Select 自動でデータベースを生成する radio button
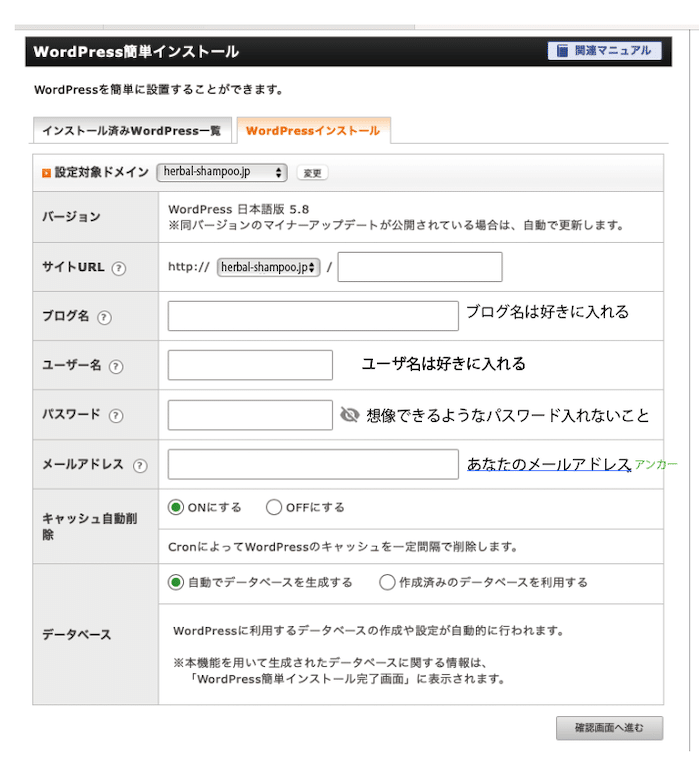Screen dimensions: 700x767 [x=176, y=582]
